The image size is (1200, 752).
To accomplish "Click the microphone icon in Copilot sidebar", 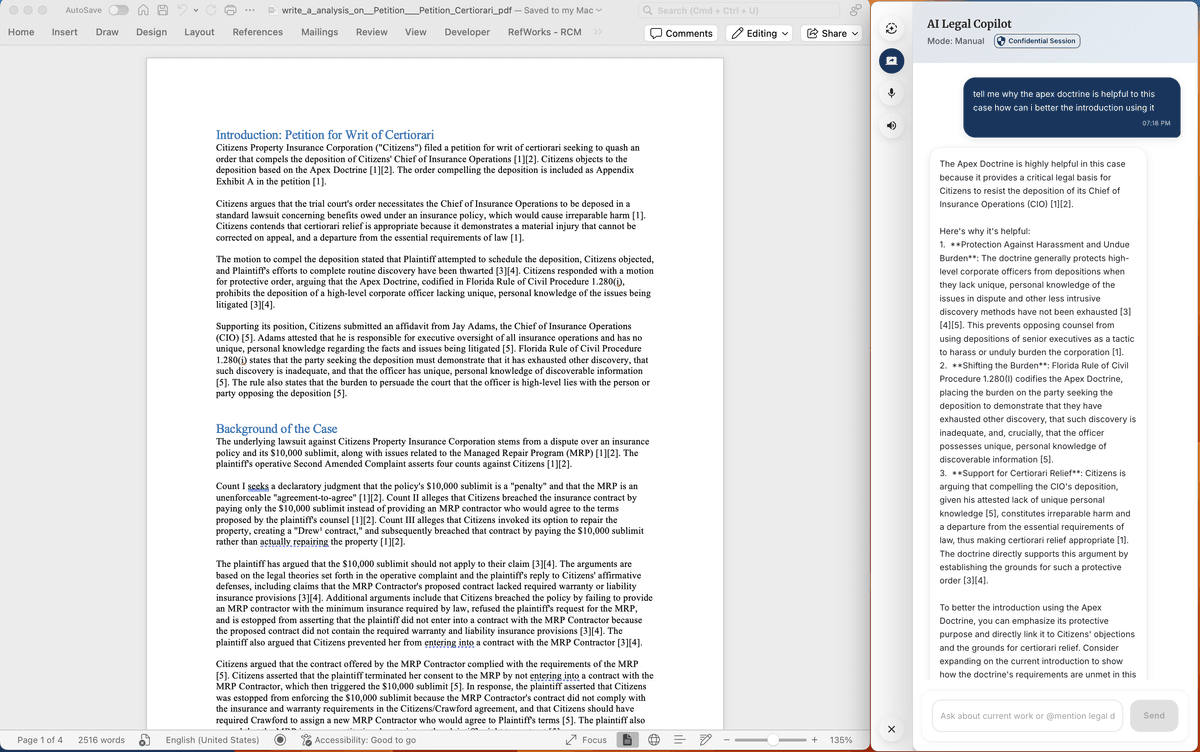I will click(891, 94).
